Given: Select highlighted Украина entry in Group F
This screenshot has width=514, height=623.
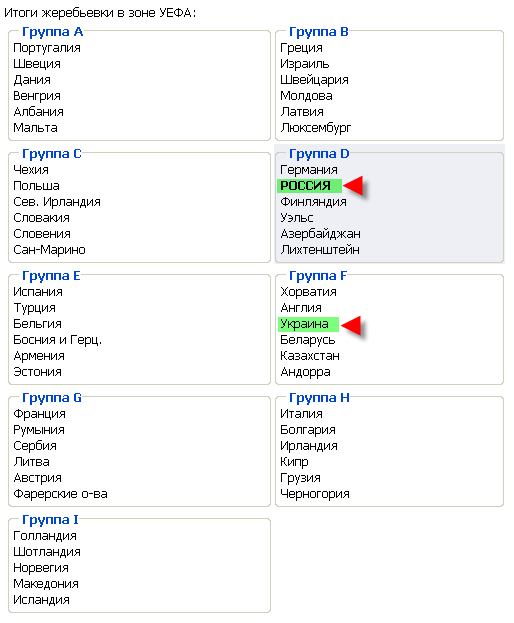Looking at the screenshot, I should (308, 324).
